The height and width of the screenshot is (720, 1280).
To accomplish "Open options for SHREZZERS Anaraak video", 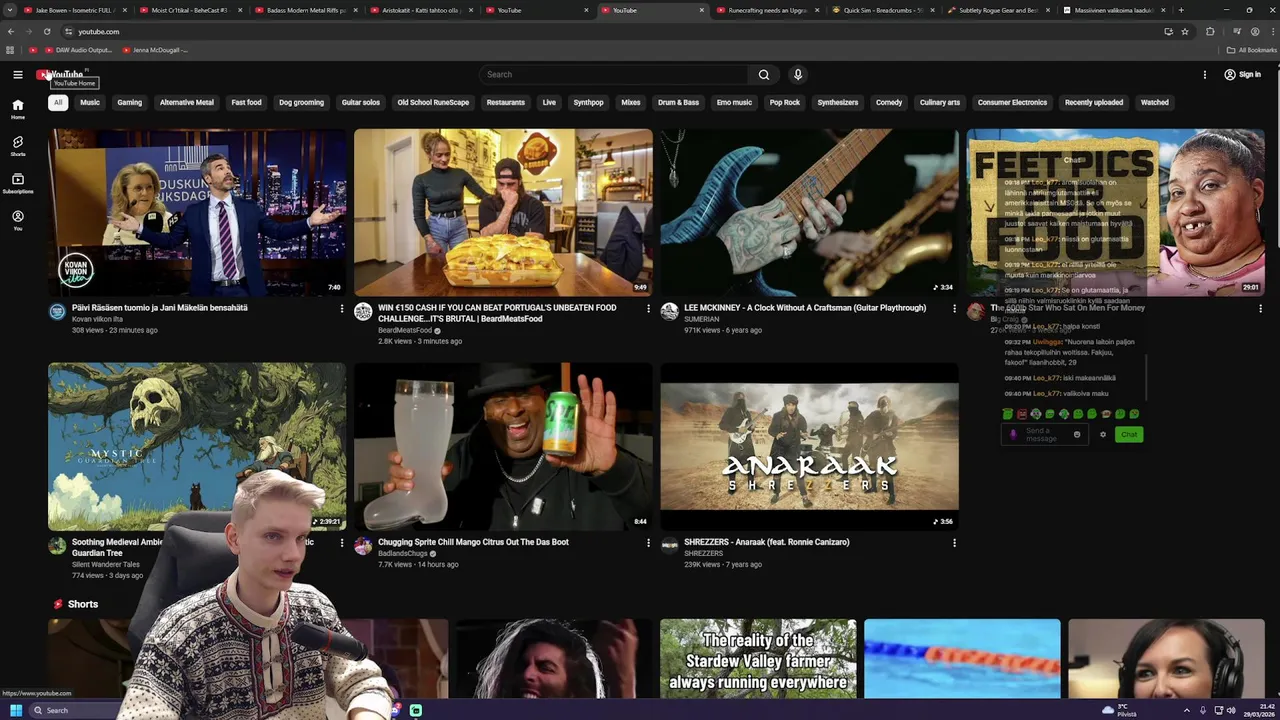I will (953, 542).
